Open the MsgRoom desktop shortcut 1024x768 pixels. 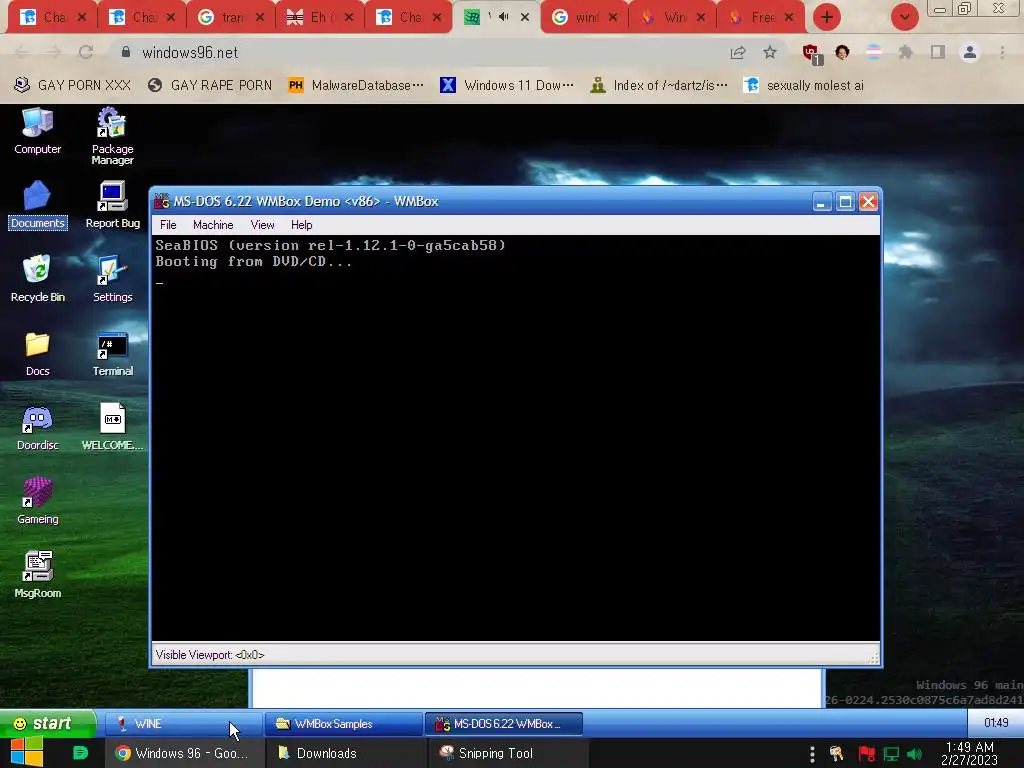click(x=37, y=575)
